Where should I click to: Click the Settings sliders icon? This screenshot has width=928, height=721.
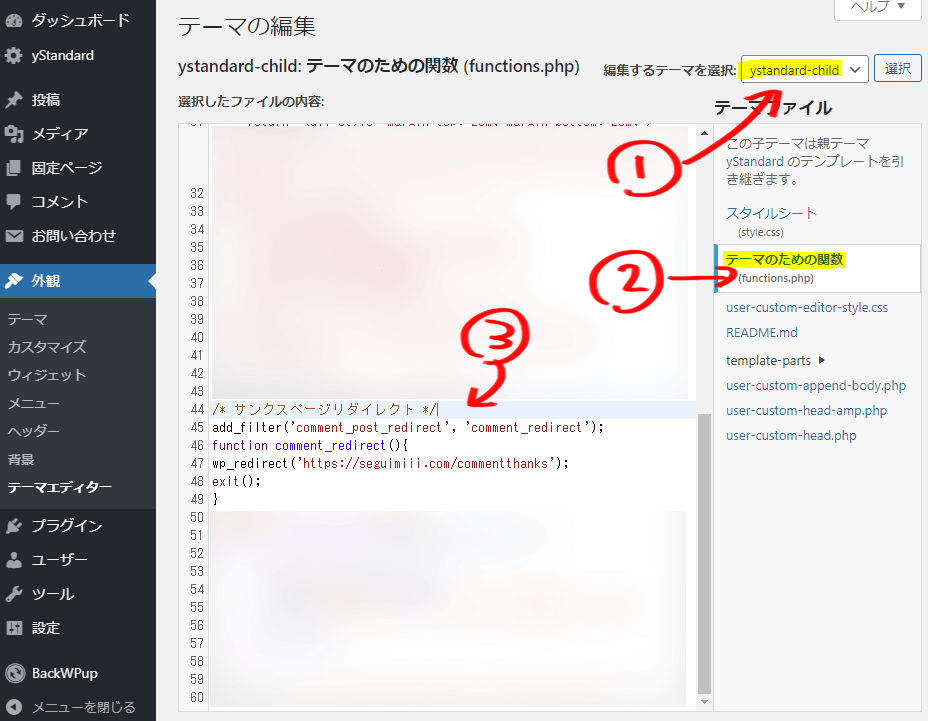tap(14, 628)
